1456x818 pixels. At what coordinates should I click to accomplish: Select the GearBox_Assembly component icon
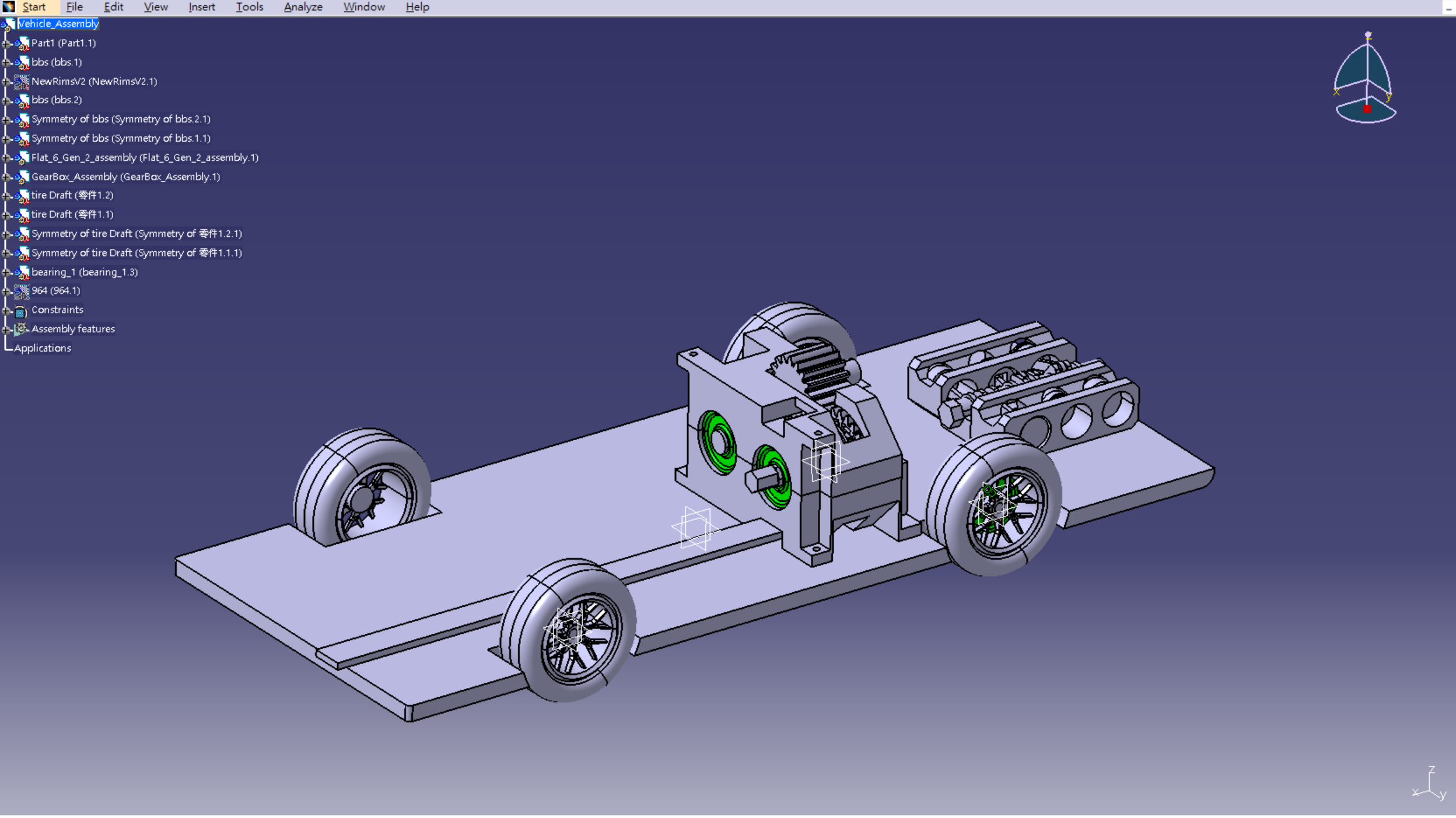[x=23, y=177]
